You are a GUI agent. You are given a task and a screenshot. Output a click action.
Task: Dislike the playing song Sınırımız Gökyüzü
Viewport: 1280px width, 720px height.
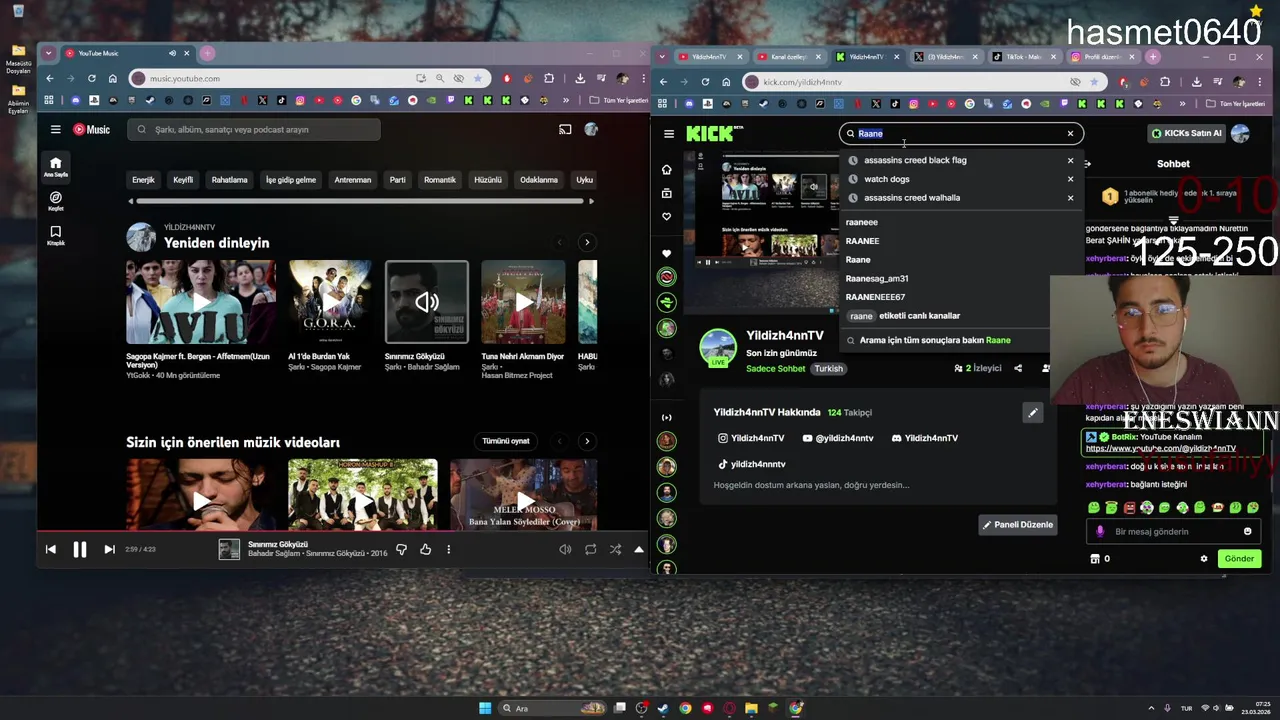point(402,549)
